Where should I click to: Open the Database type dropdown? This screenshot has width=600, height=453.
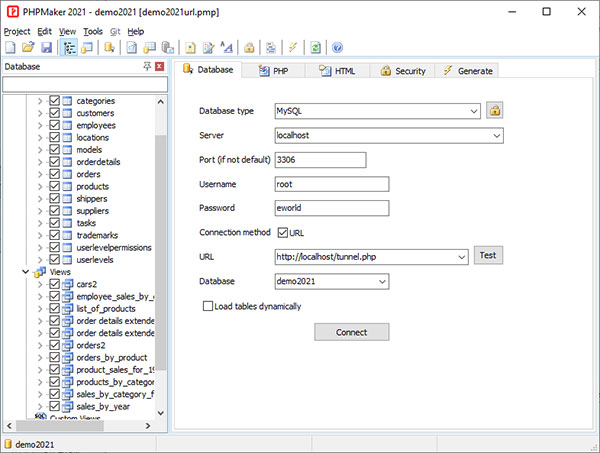pyautogui.click(x=474, y=110)
